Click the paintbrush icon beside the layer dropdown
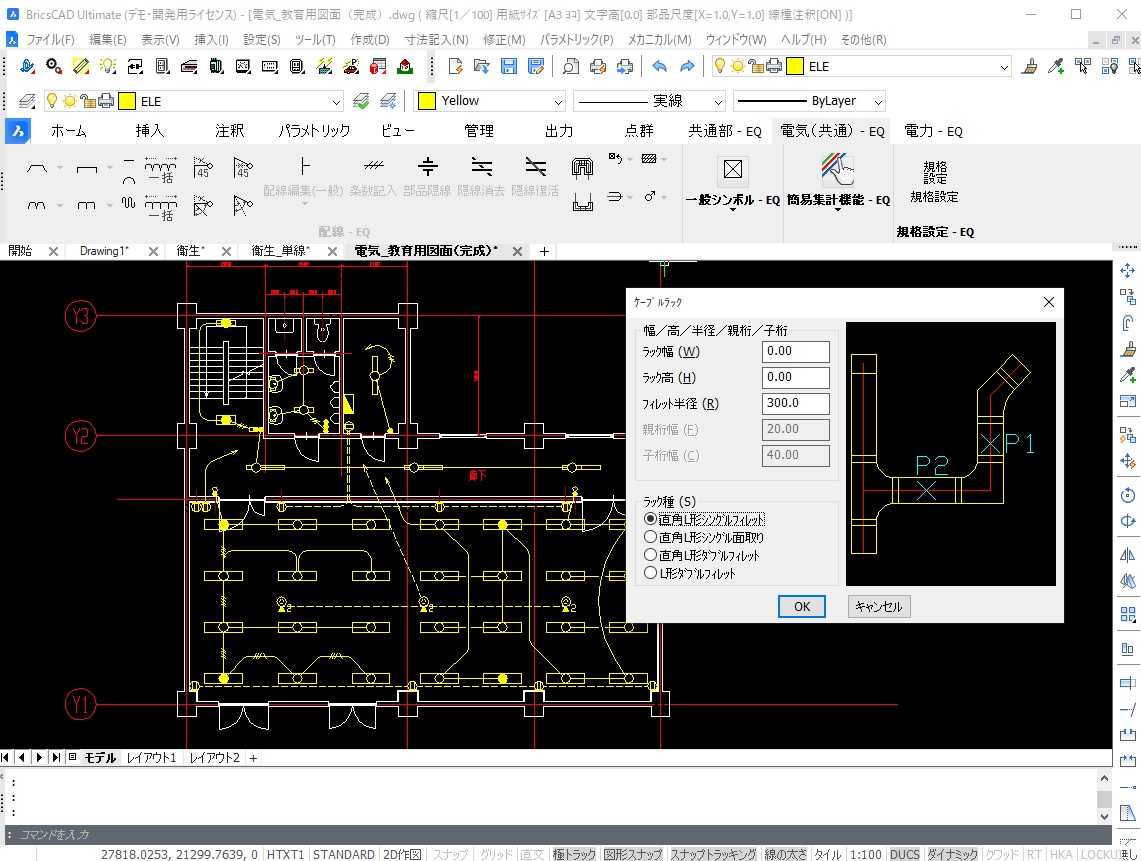 (x=1029, y=66)
